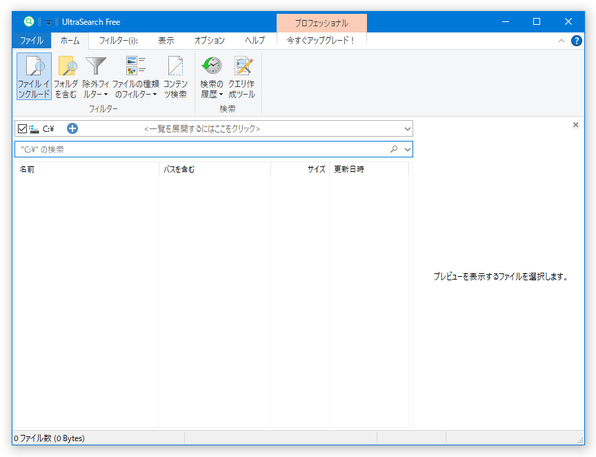Close the UltraSearch Free window
The image size is (596, 457).
568,22
